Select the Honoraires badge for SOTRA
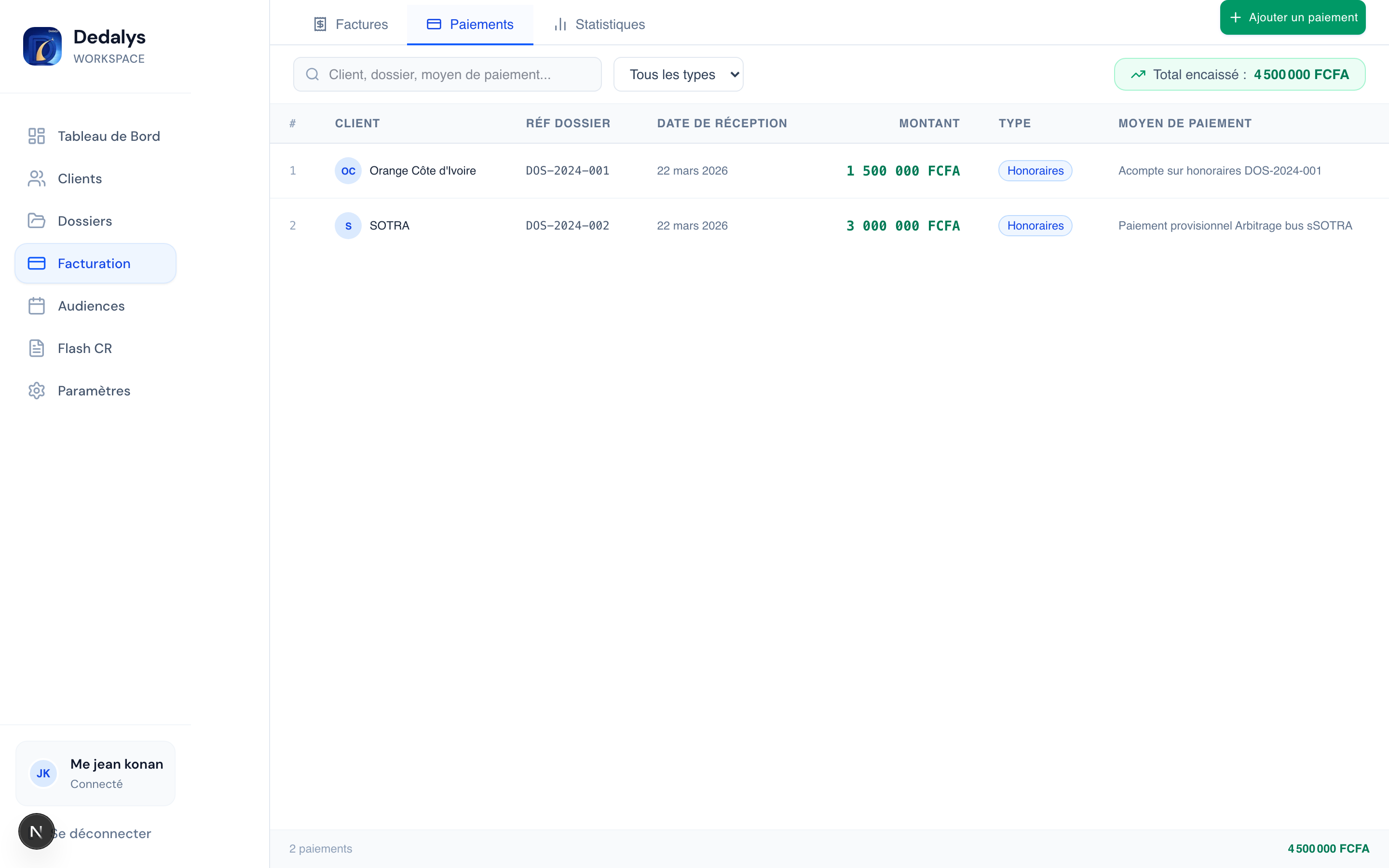This screenshot has height=868, width=1389. (1035, 226)
